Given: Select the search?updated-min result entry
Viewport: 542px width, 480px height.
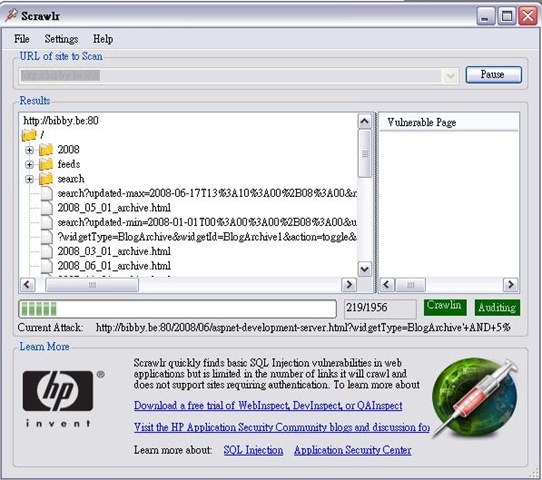Looking at the screenshot, I should (x=207, y=222).
